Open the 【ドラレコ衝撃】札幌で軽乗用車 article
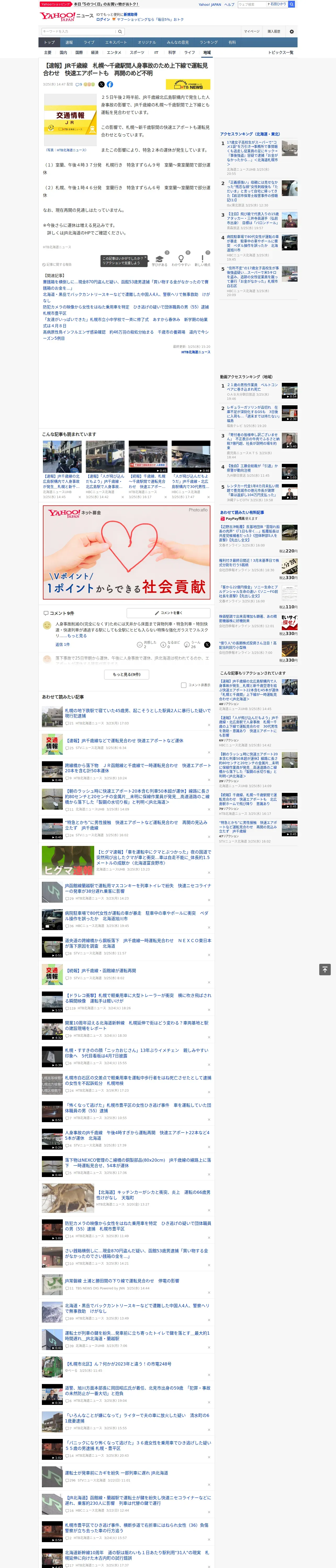The width and height of the screenshot is (336, 1568). tap(138, 998)
